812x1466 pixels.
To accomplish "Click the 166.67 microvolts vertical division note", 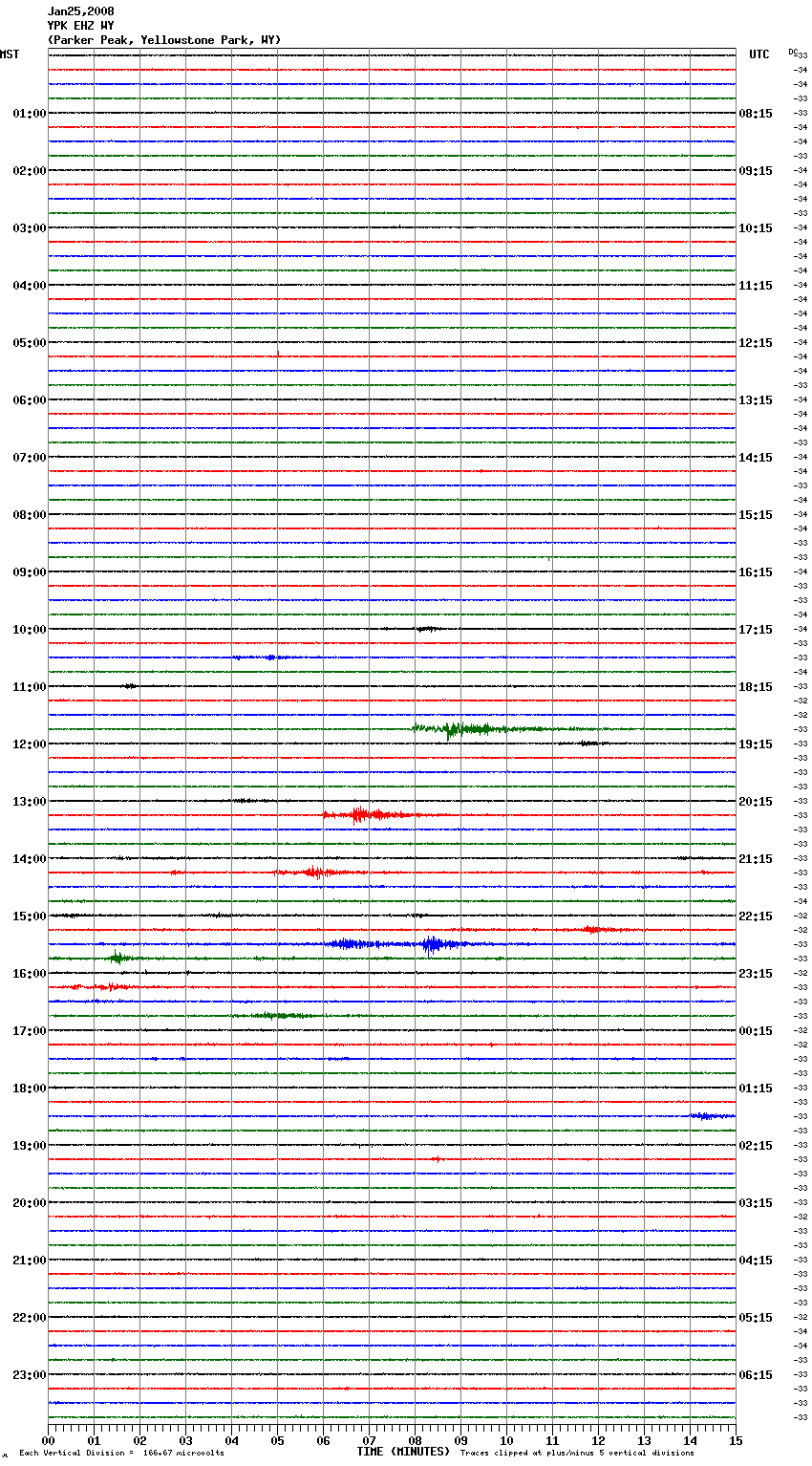I will pos(122,1453).
